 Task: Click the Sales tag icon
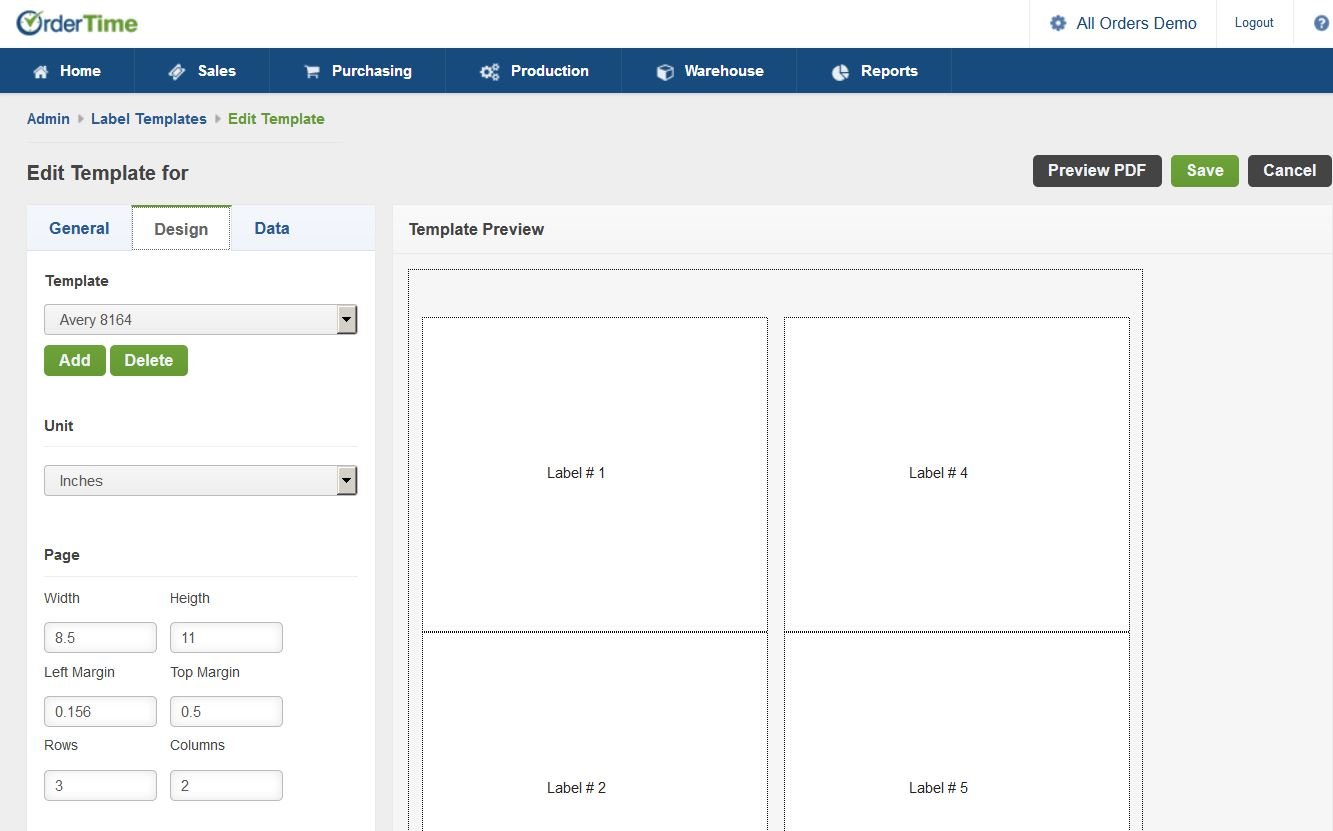click(177, 72)
